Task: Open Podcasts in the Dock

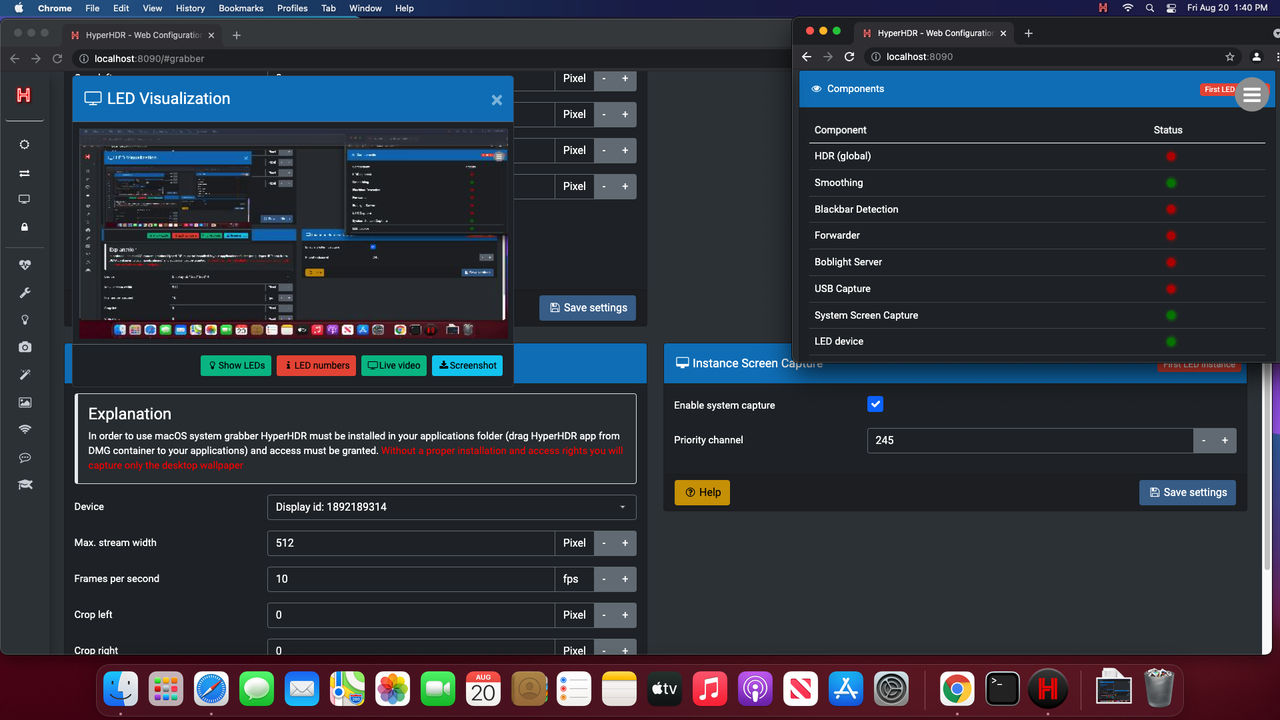Action: [x=755, y=689]
